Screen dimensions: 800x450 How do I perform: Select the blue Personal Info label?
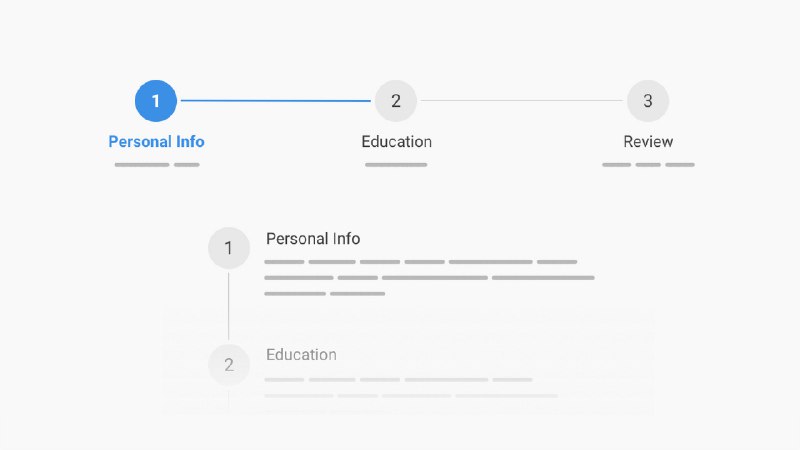tap(156, 141)
